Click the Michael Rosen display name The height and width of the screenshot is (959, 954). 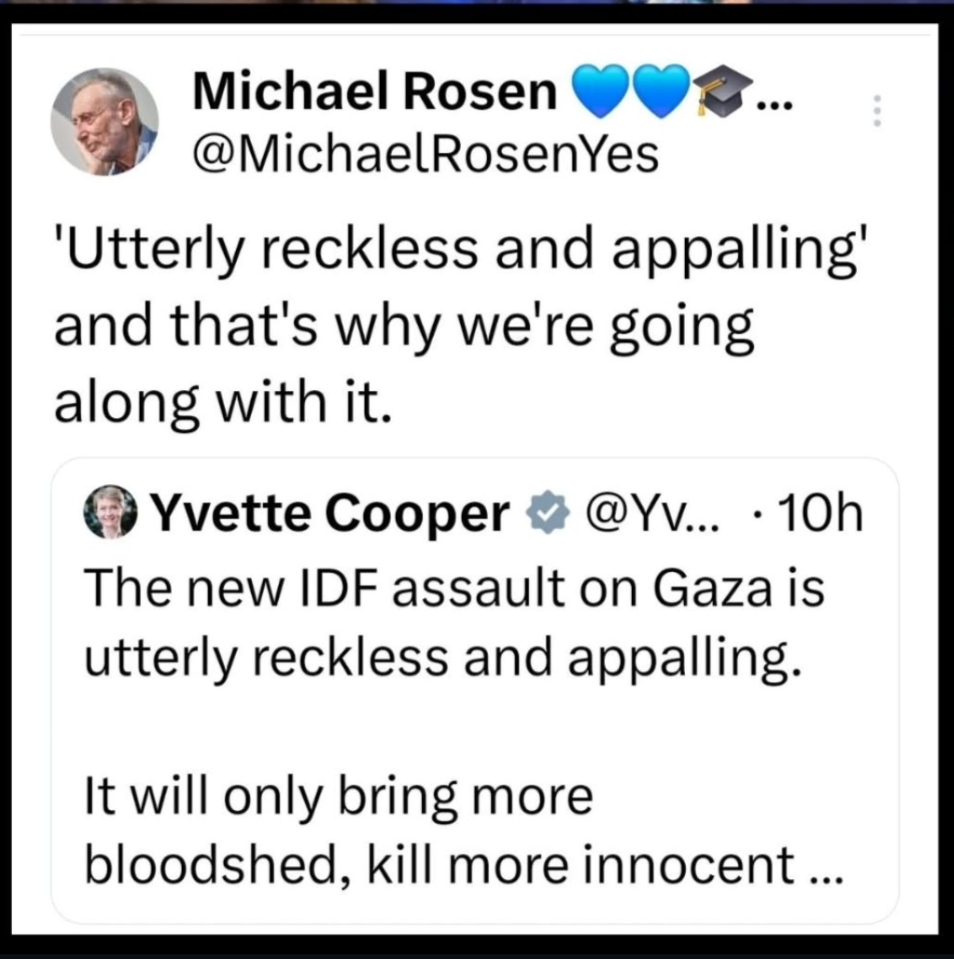[x=374, y=93]
